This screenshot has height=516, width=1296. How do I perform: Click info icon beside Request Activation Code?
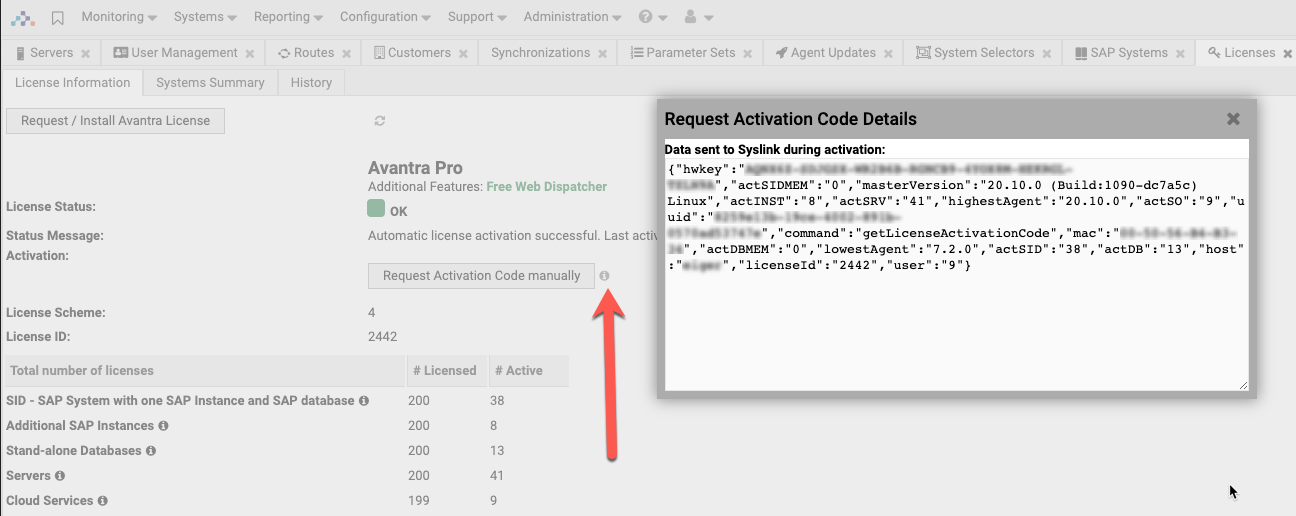605,276
